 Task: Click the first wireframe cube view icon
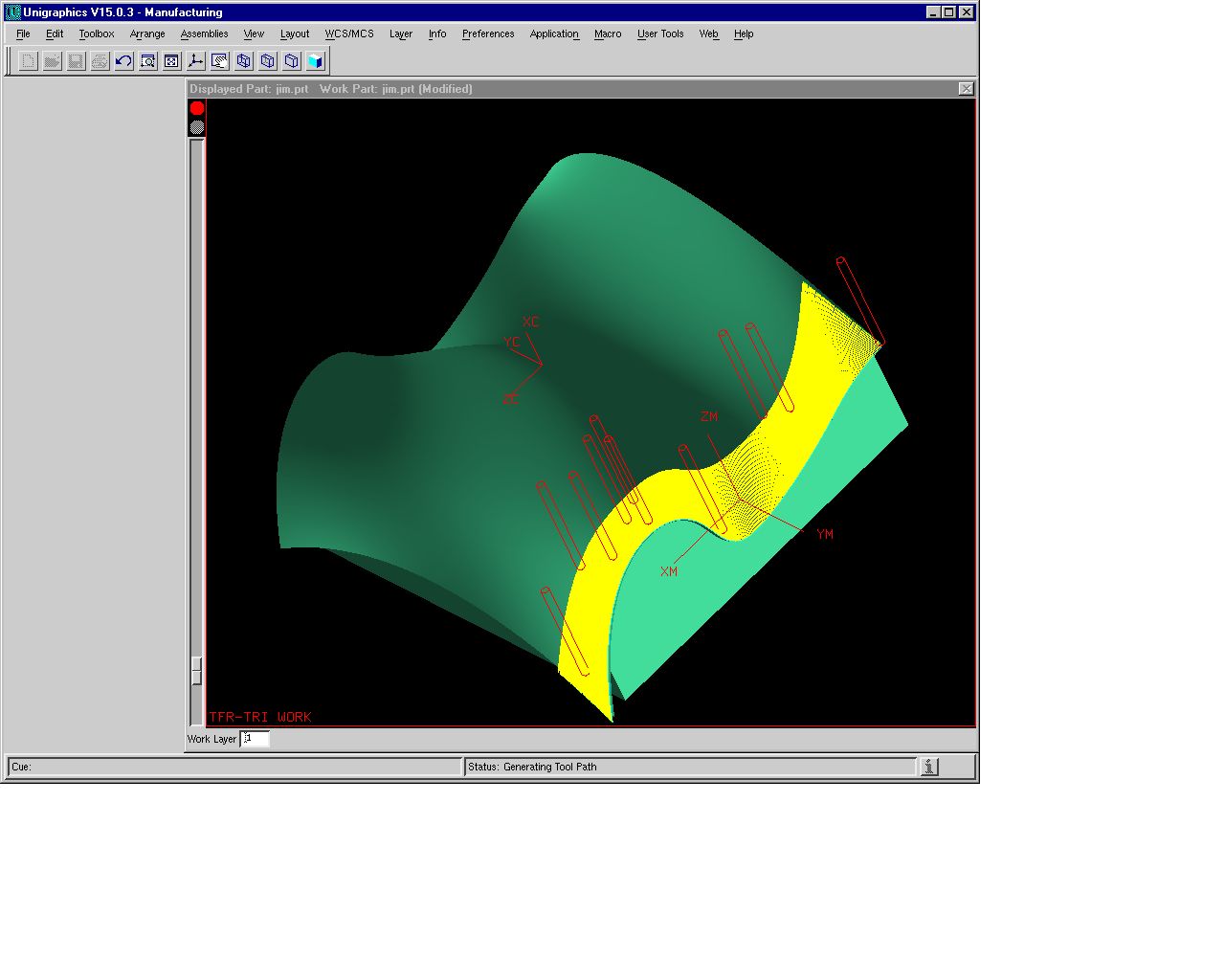[244, 61]
